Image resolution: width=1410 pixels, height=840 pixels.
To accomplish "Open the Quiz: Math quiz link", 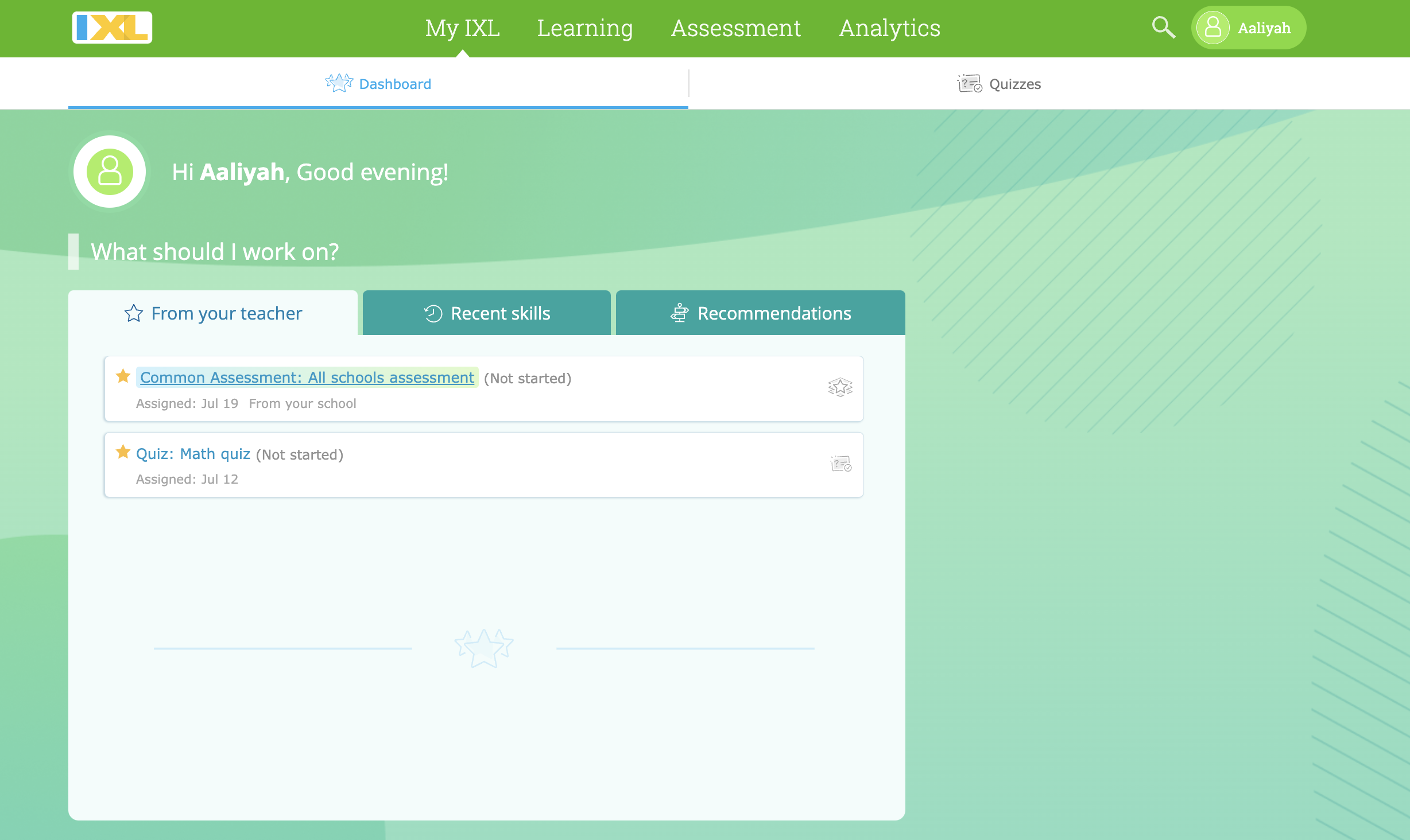I will click(193, 454).
